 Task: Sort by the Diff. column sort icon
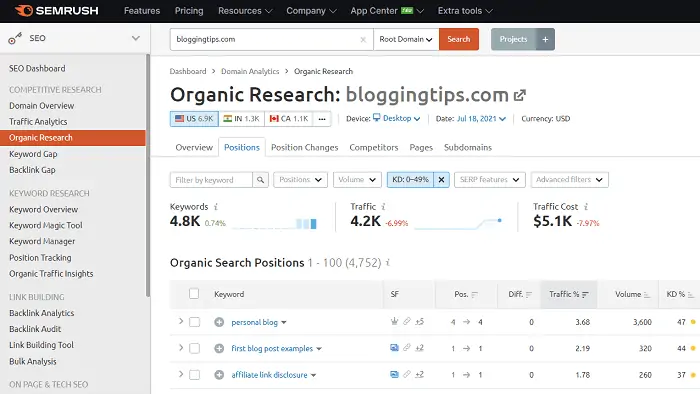point(529,294)
